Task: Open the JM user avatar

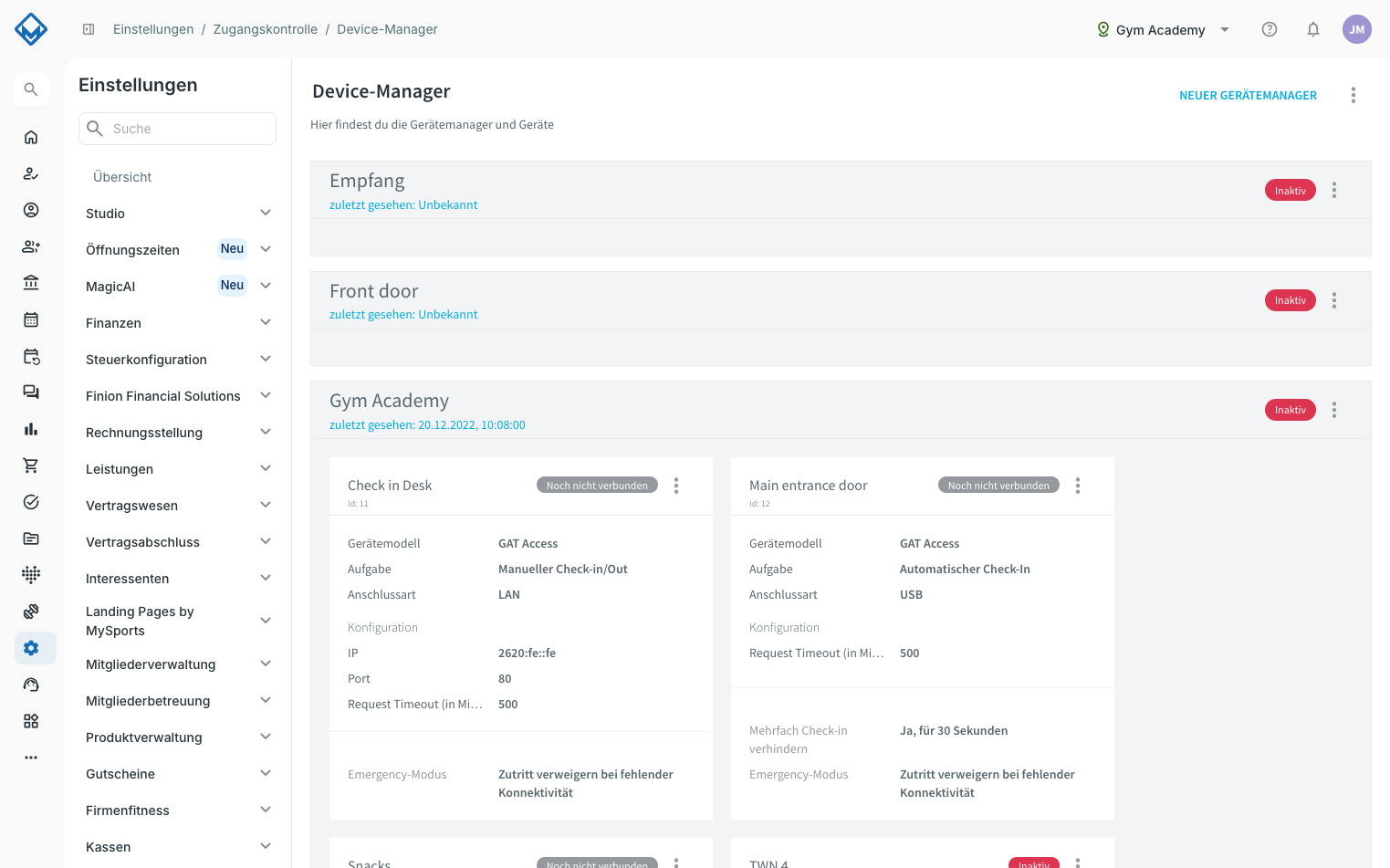Action: tap(1357, 29)
